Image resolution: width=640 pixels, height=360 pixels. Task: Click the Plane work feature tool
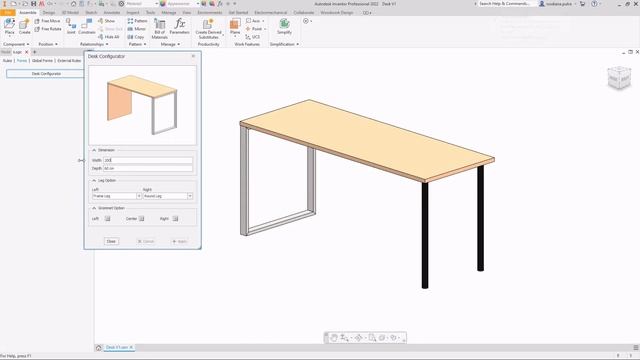pos(235,27)
